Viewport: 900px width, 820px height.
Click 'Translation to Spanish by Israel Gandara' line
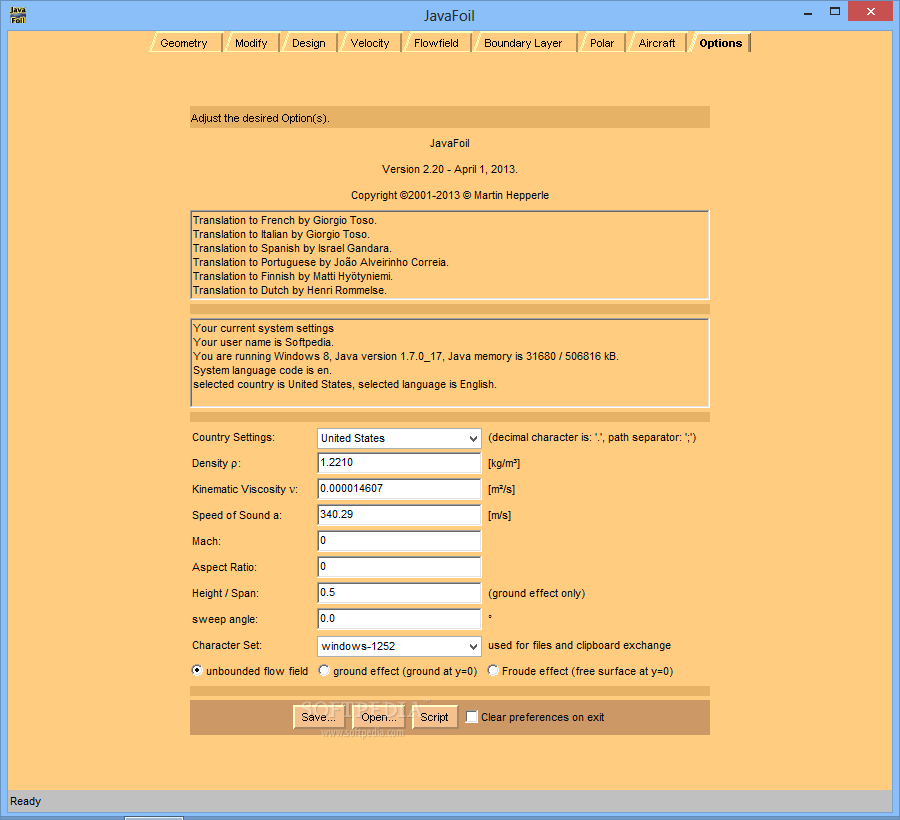tap(292, 248)
